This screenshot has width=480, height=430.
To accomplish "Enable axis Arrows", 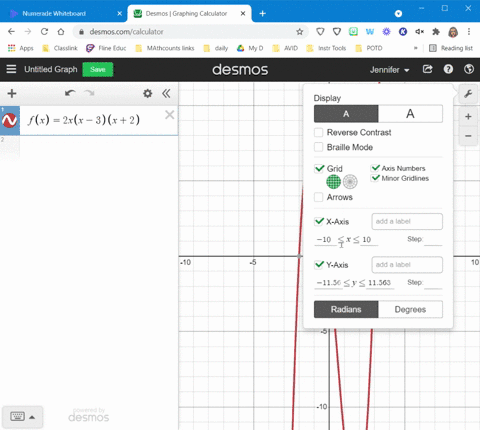I will point(319,197).
